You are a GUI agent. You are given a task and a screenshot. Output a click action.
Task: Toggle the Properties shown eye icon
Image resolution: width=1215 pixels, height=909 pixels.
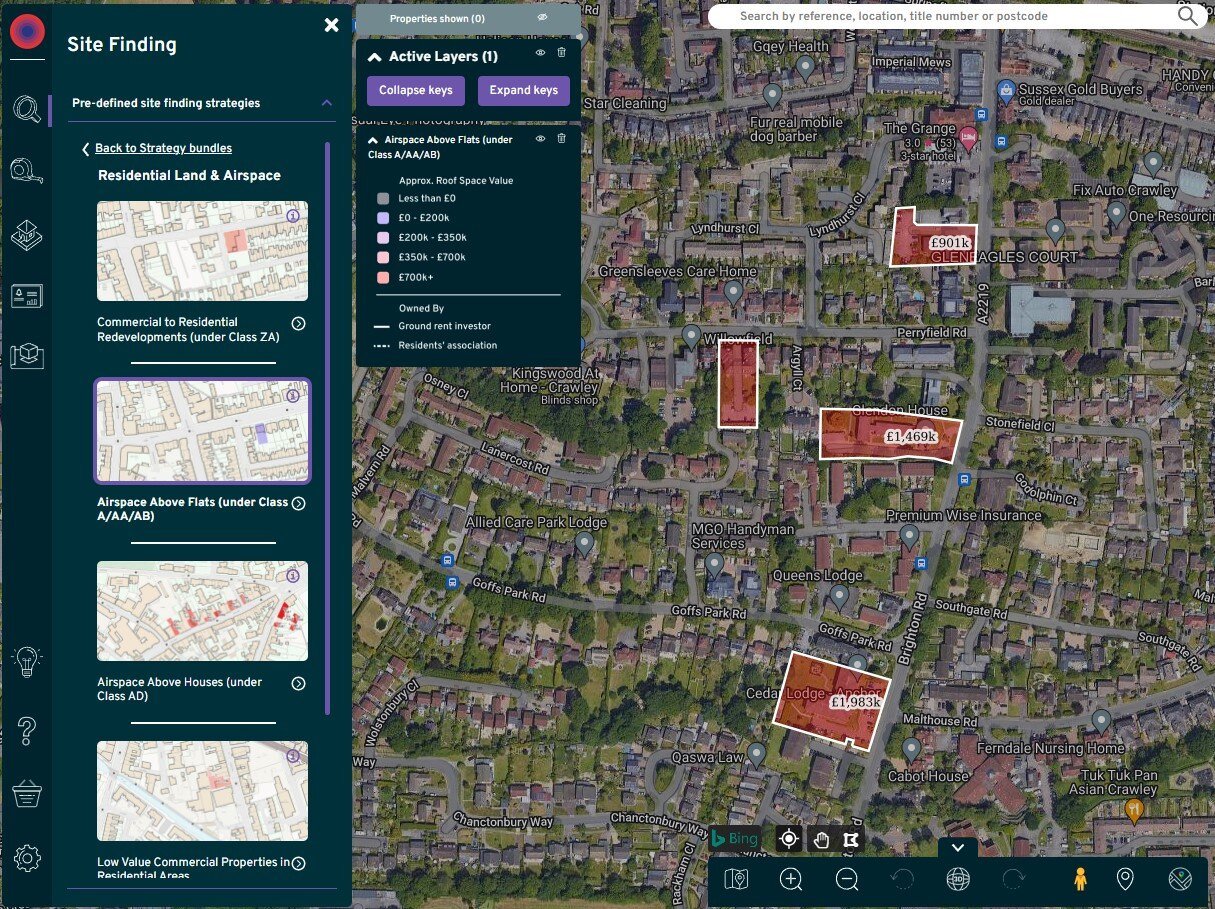click(542, 17)
